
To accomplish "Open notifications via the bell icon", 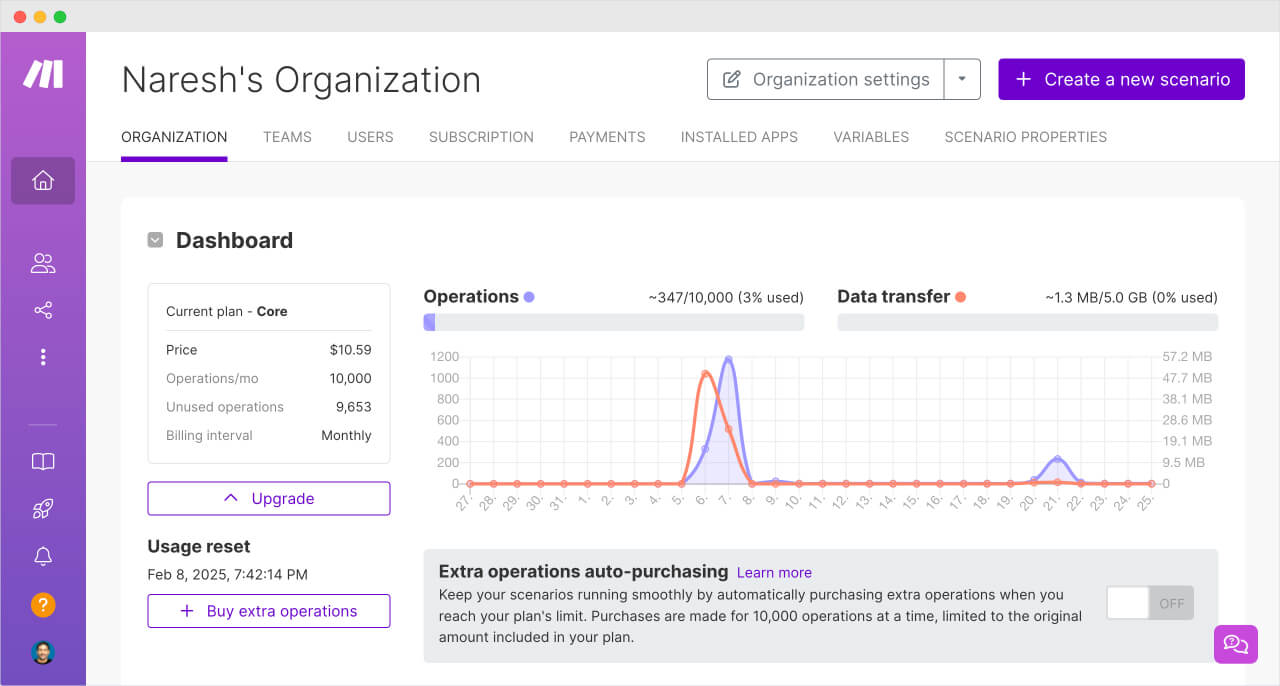I will click(42, 556).
